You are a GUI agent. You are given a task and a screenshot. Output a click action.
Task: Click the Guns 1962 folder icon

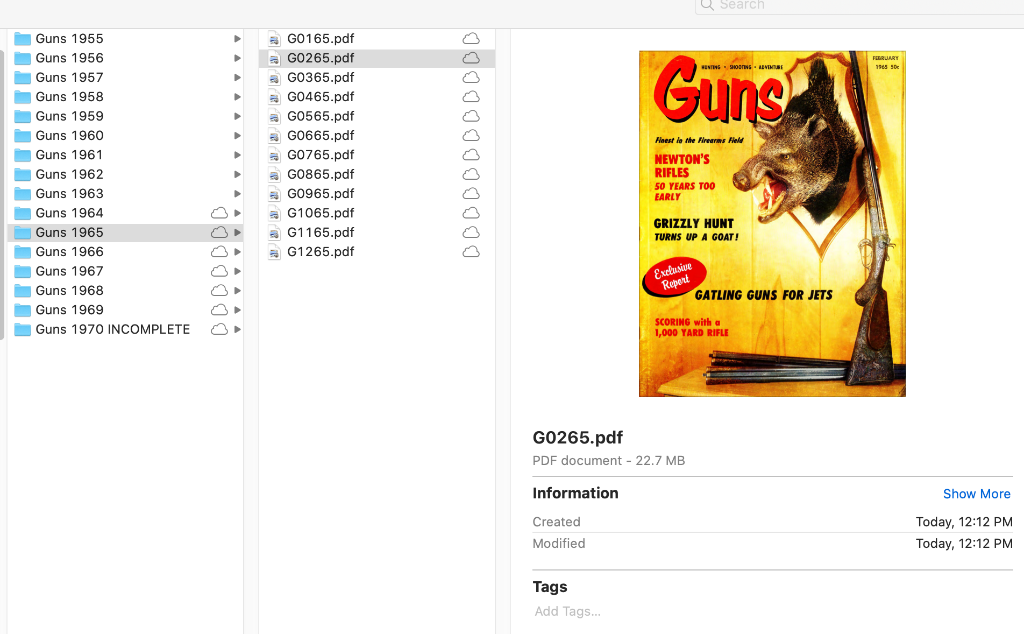point(23,174)
